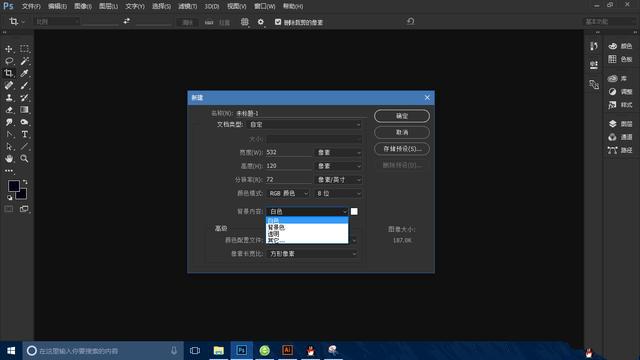
Task: Select the Horizontal Type tool
Action: 24,134
